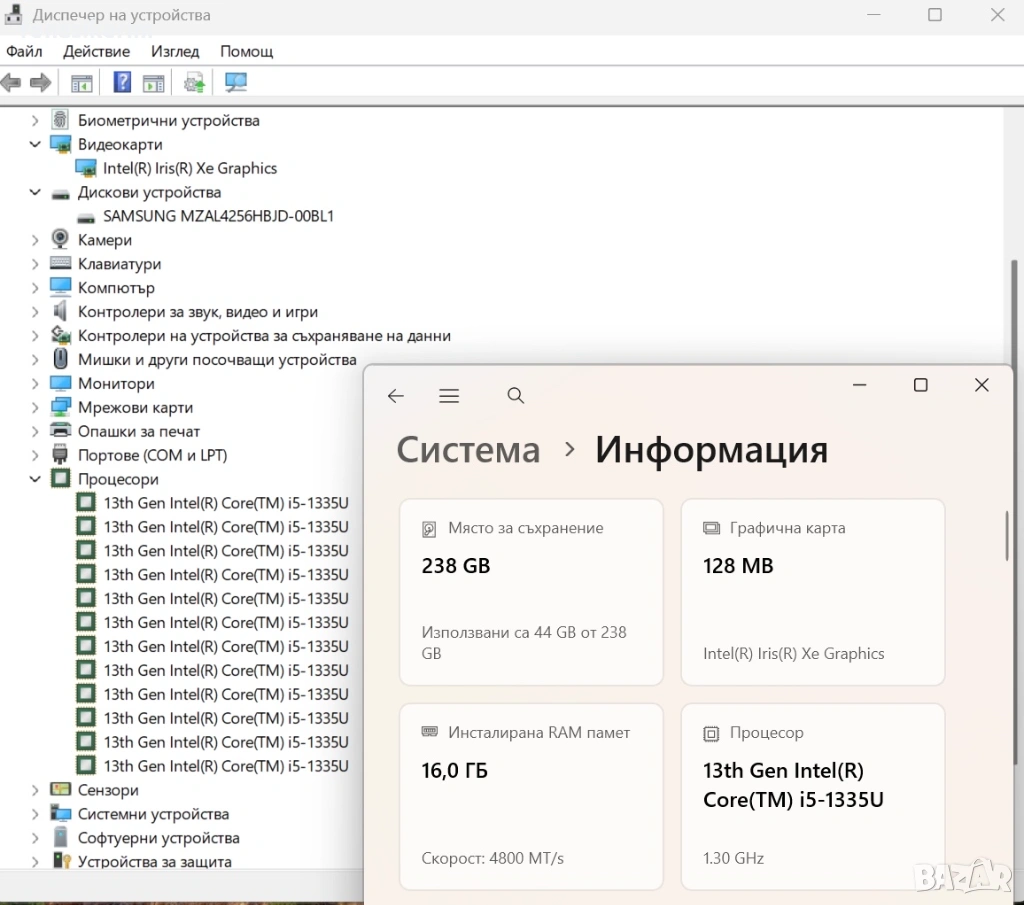Select SAMSUNG MZAL4256HBJD-00BL1 disk drive

click(218, 216)
